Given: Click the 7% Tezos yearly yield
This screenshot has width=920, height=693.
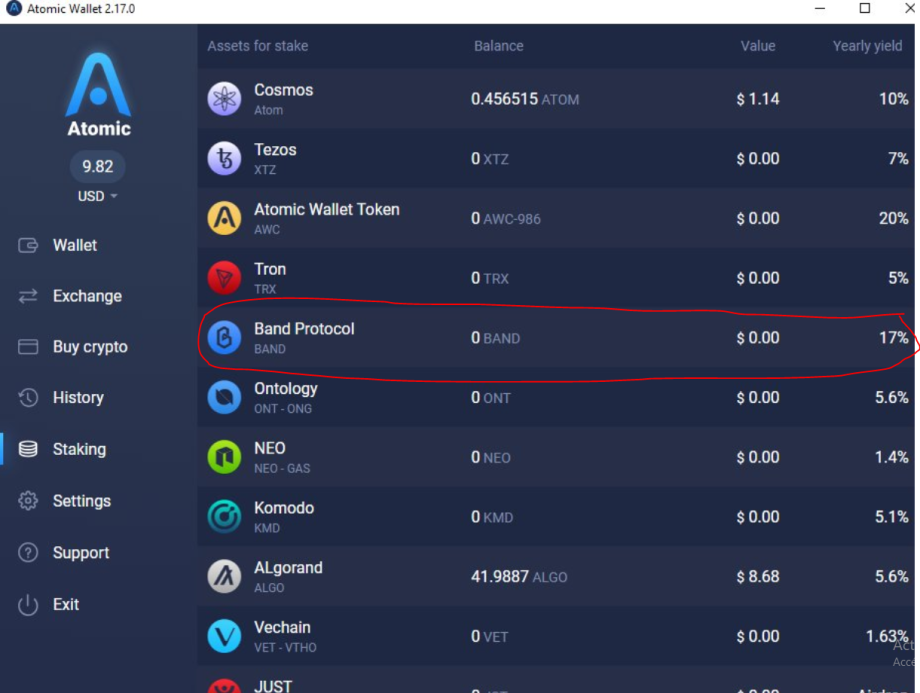Looking at the screenshot, I should (x=898, y=159).
